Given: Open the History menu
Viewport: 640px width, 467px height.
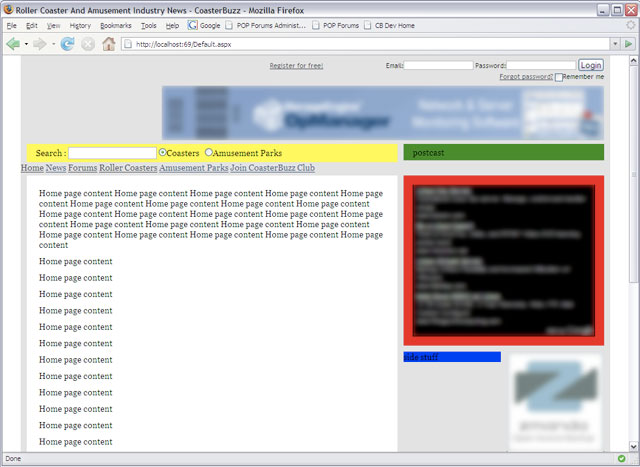Looking at the screenshot, I should [x=80, y=25].
